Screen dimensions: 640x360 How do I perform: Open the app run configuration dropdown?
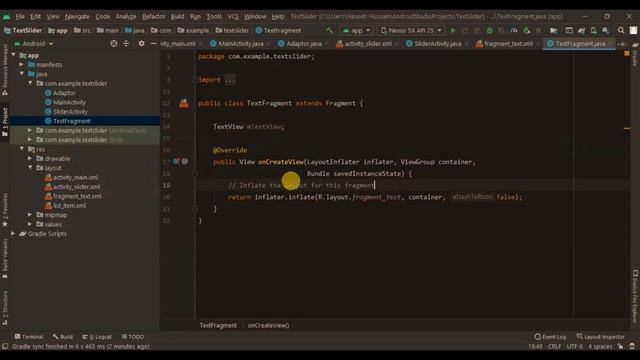tap(356, 31)
